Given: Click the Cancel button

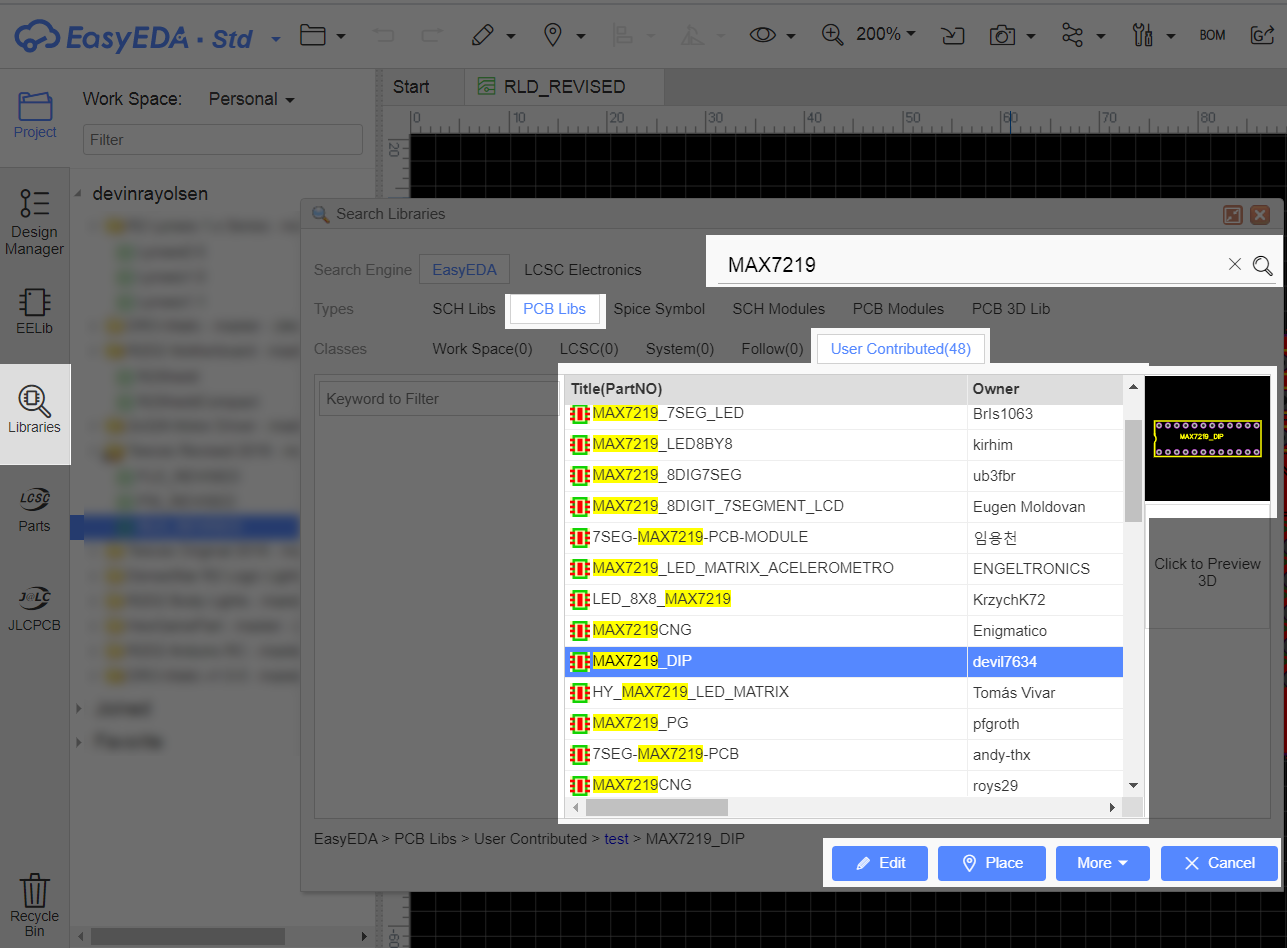Looking at the screenshot, I should [1219, 863].
